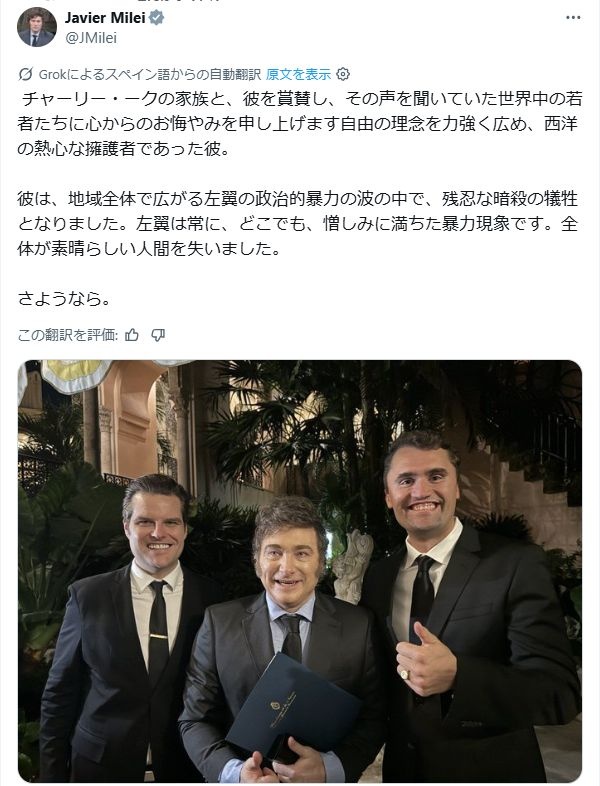Click the blue verified badge beside Javier Milei

coord(156,19)
